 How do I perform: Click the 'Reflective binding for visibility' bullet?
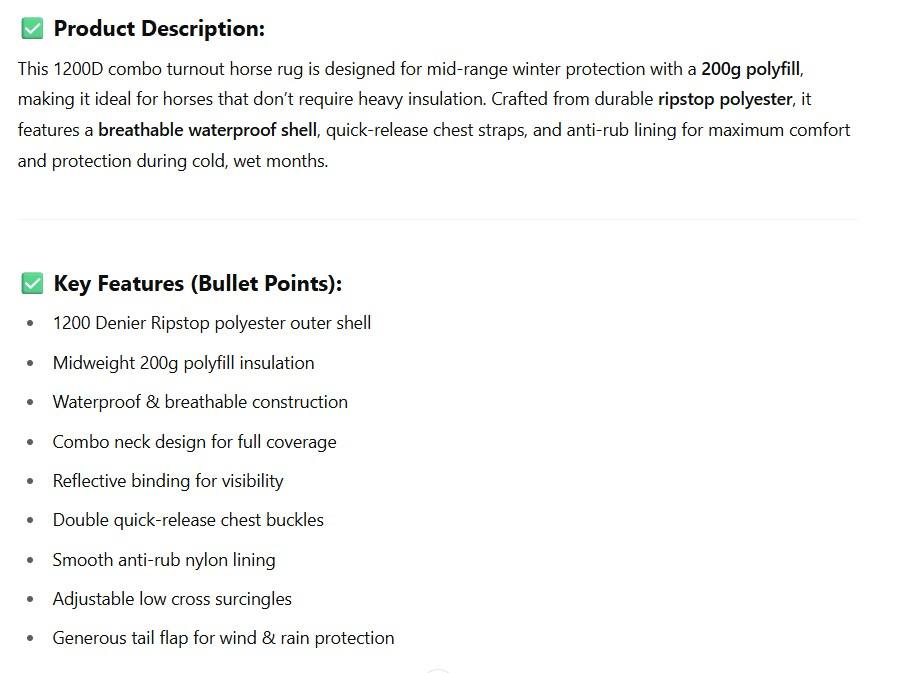tap(168, 481)
